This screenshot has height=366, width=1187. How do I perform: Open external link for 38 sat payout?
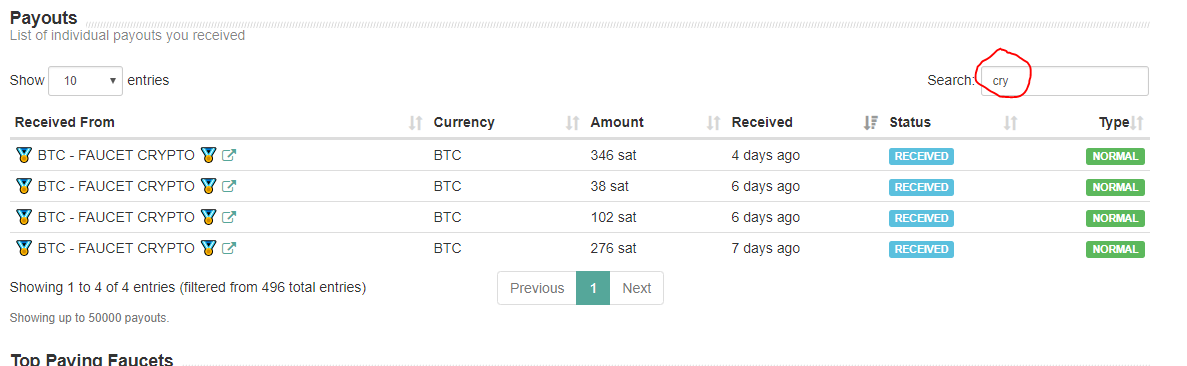tap(229, 186)
